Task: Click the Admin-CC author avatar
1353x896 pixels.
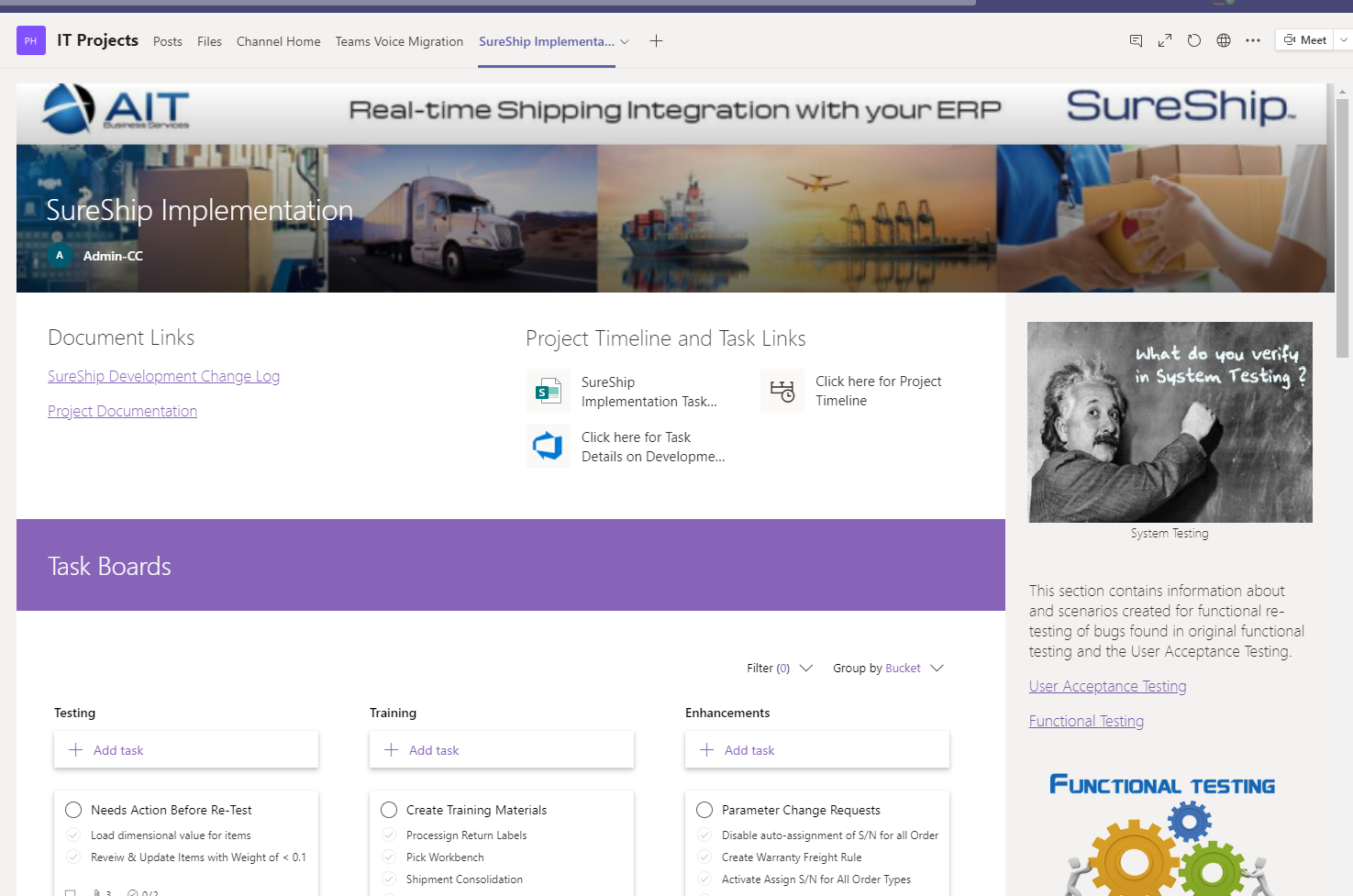Action: coord(60,256)
